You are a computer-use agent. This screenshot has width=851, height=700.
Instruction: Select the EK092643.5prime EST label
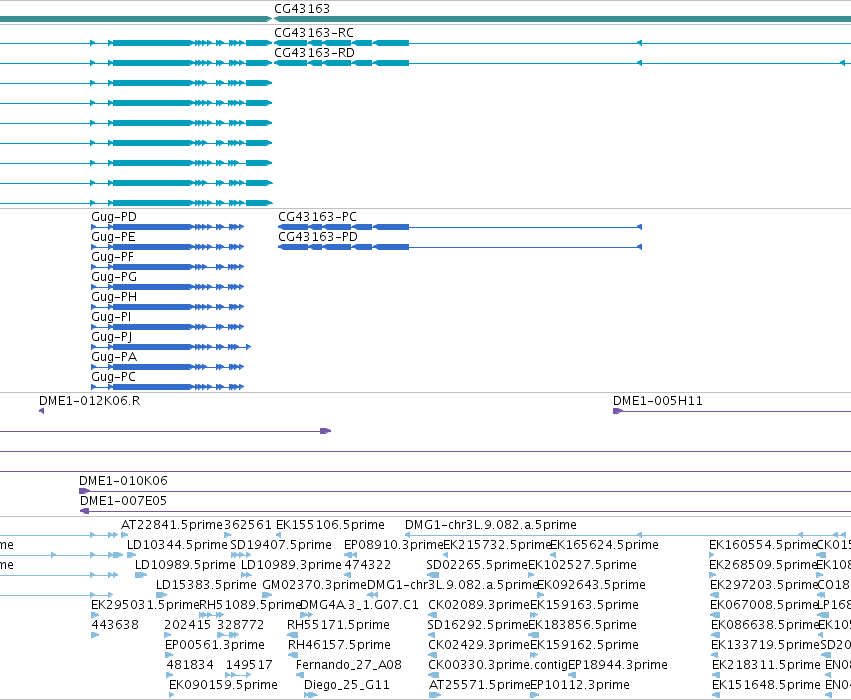[x=592, y=585]
